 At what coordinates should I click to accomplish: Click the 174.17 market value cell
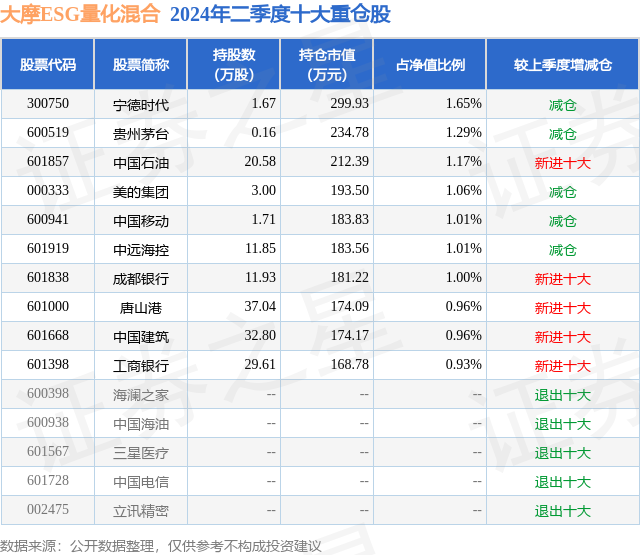tap(349, 335)
